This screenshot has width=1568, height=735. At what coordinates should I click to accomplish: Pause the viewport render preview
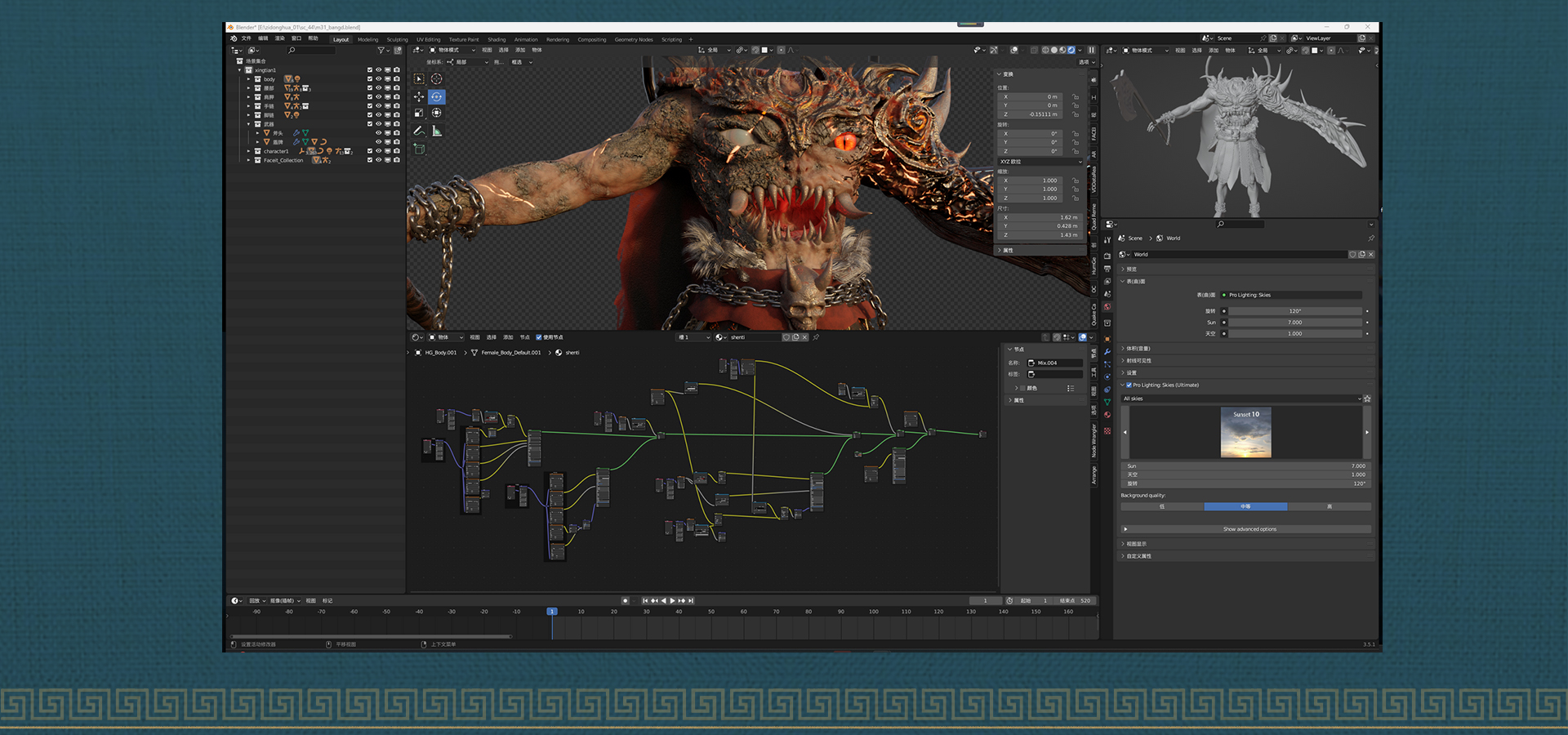point(1091,50)
